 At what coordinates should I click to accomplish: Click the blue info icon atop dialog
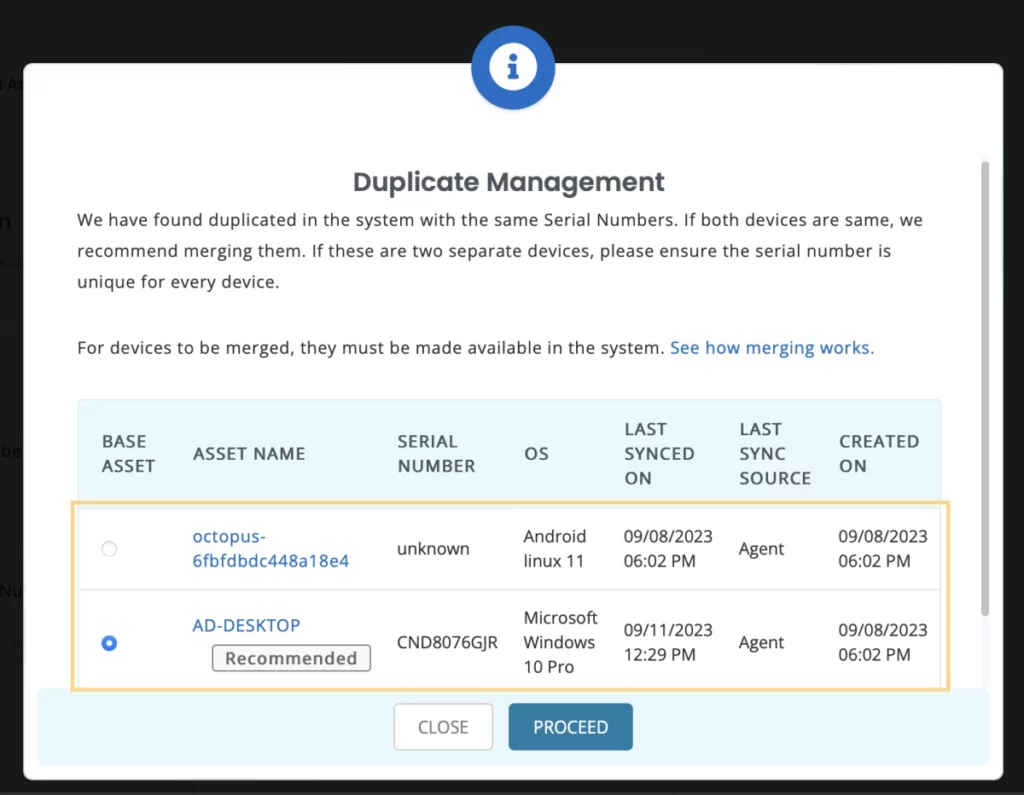(512, 66)
